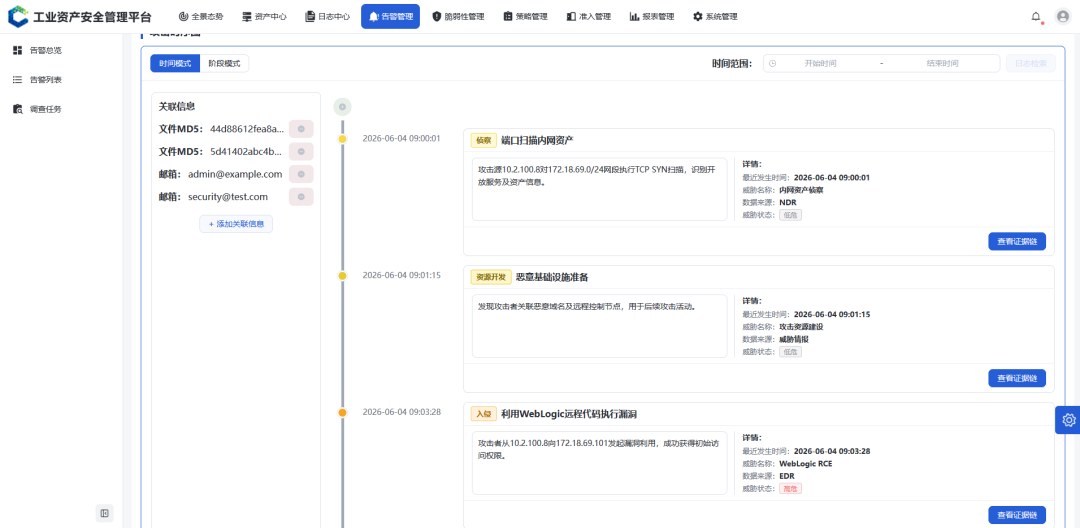View evidence chain for 恶意基础设施准备

(x=1017, y=378)
